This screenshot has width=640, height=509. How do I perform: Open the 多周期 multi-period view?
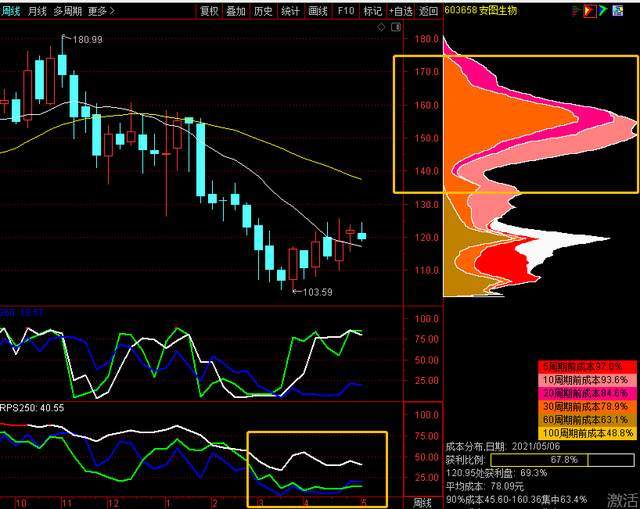tap(67, 11)
